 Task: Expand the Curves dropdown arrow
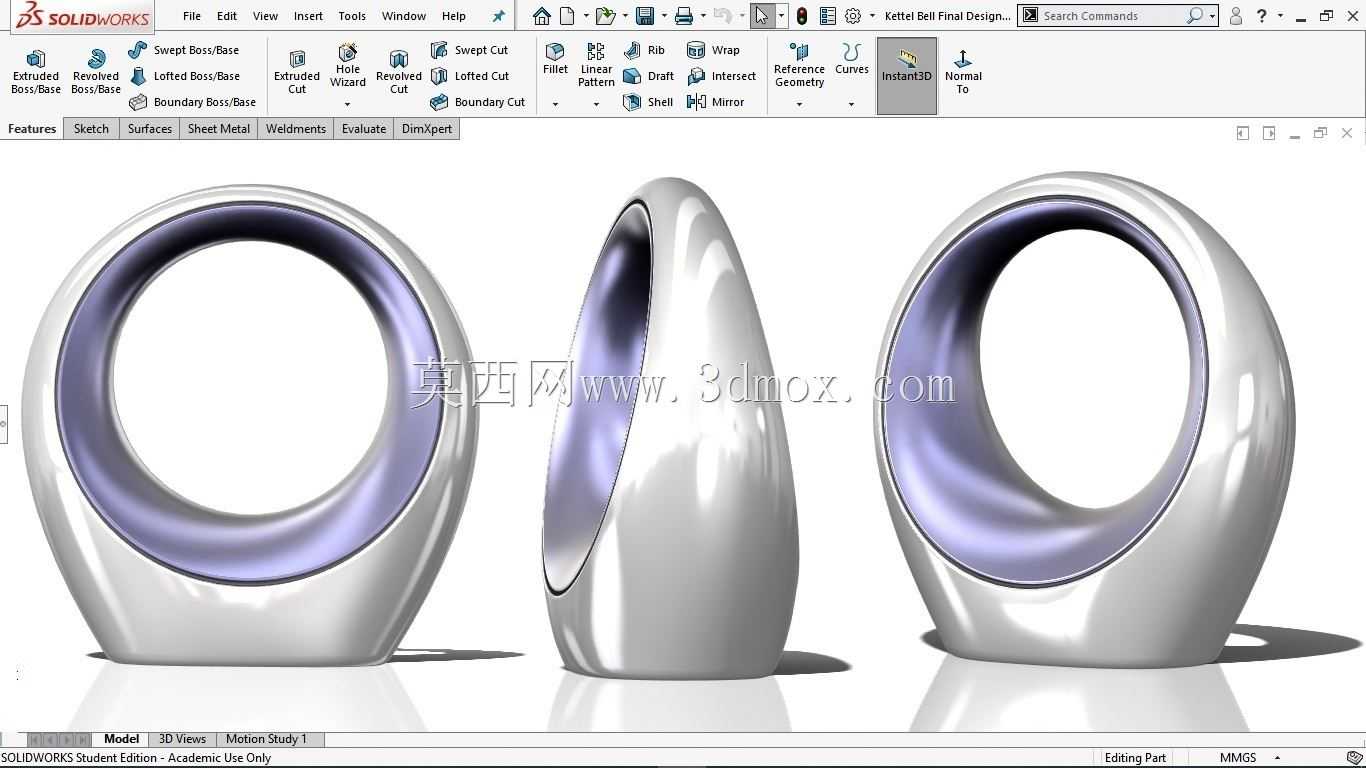coord(852,104)
